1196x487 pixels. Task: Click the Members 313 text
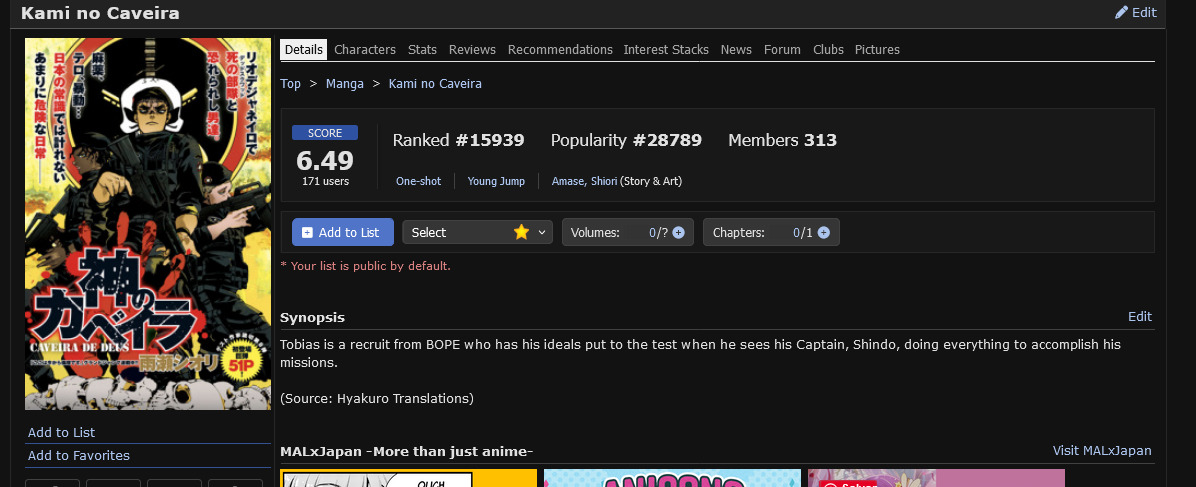point(783,140)
